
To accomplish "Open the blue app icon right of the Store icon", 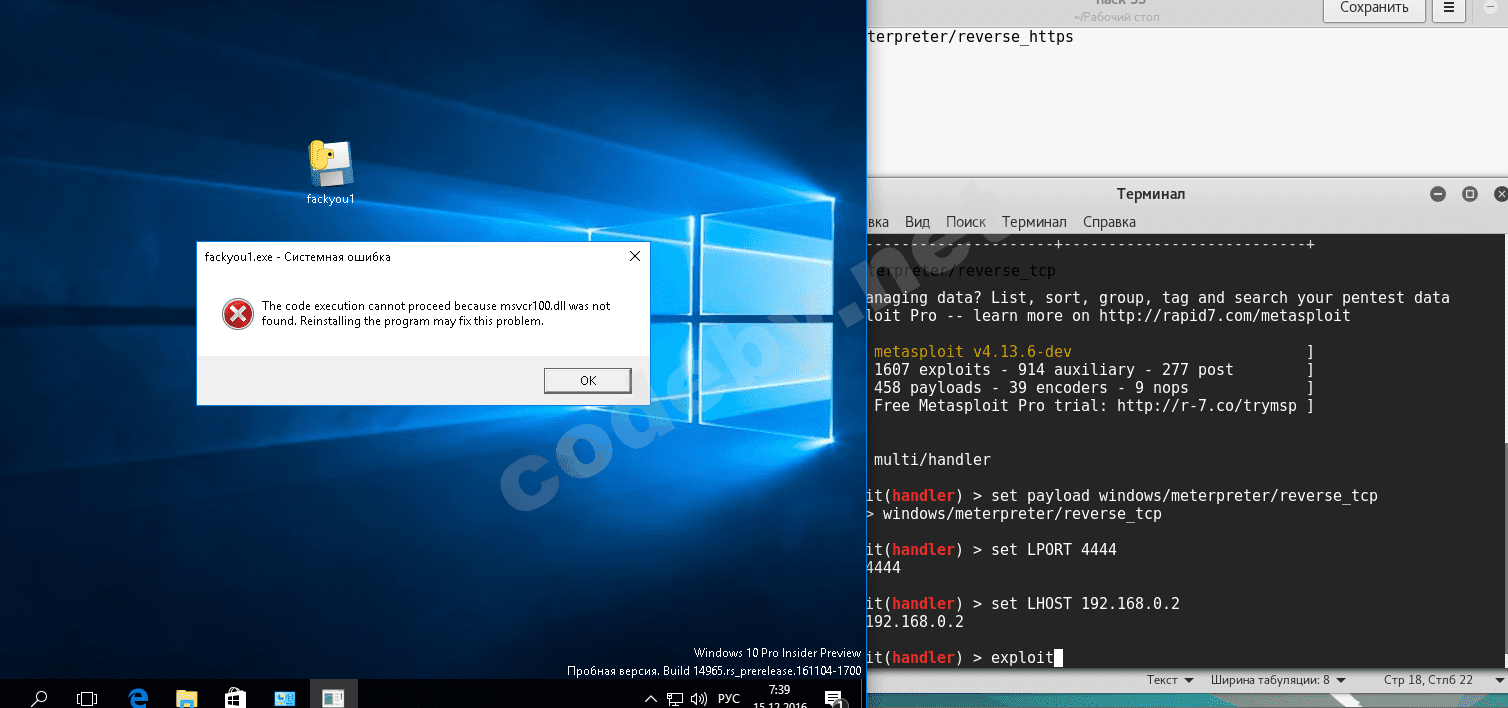I will click(284, 697).
